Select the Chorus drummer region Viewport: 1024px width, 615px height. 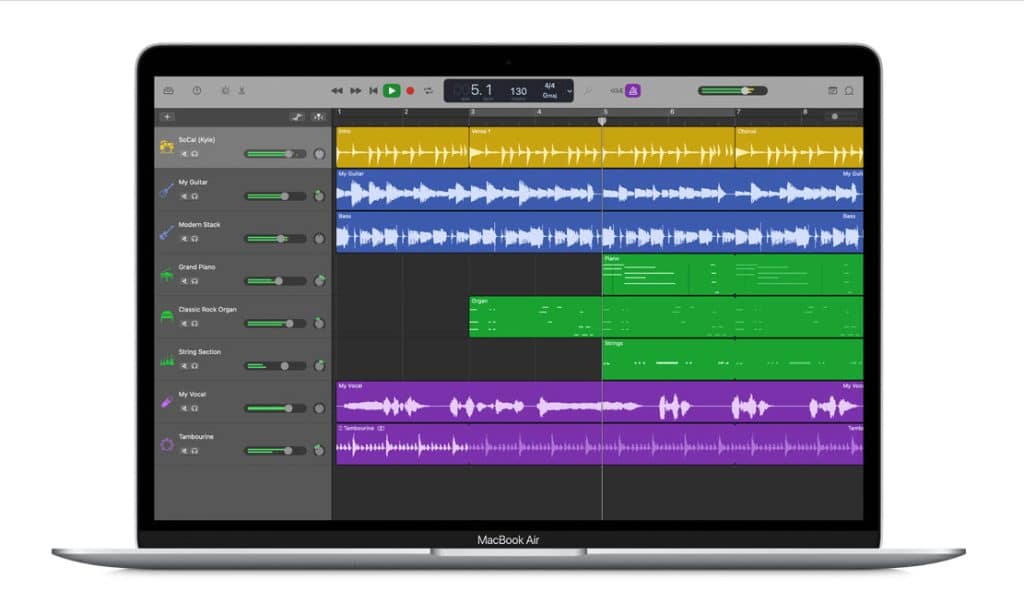[x=799, y=148]
